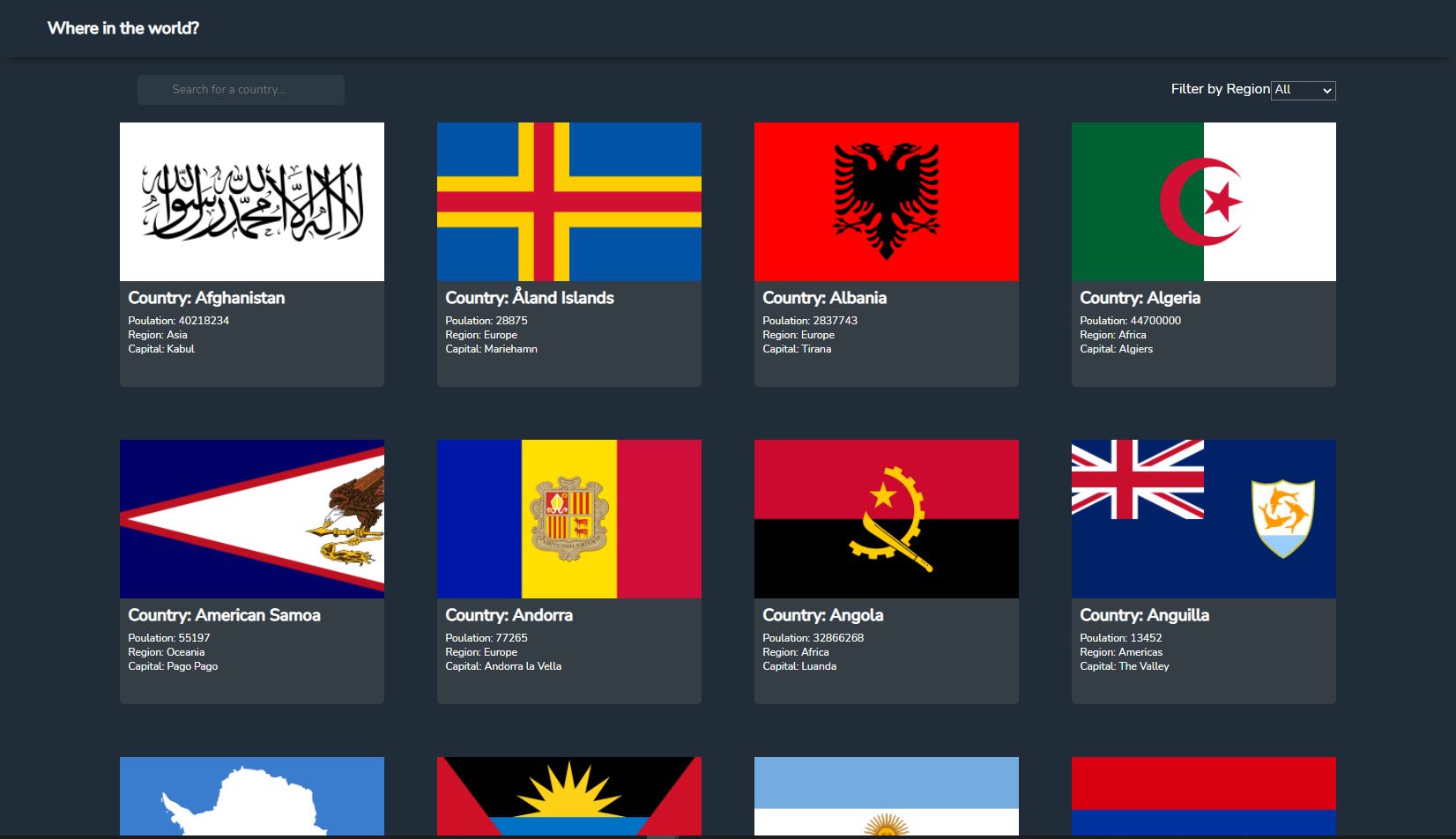The image size is (1456, 839).
Task: Click 'Capital: Luanda' text
Action: coord(799,666)
